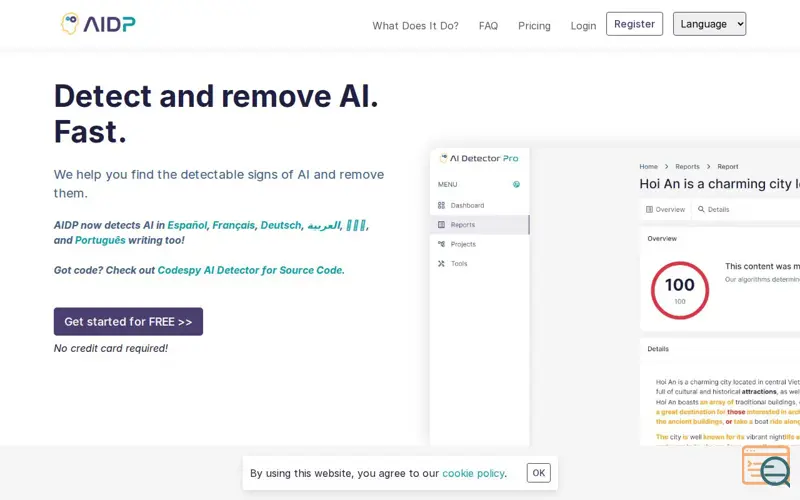Click the Tools label in preview sidebar
800x500 pixels.
[459, 263]
